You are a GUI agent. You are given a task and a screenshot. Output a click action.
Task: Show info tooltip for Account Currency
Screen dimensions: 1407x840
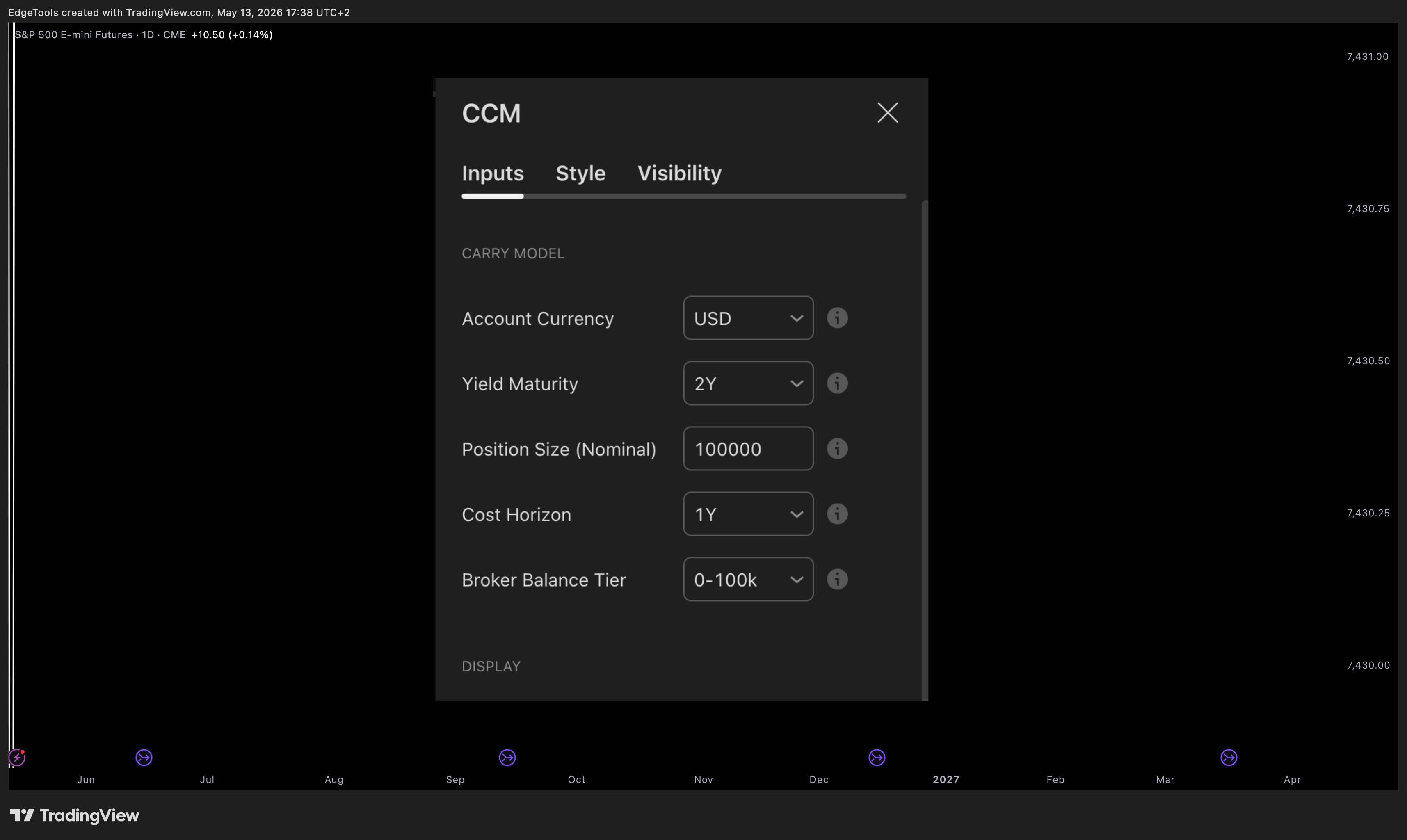(x=837, y=318)
